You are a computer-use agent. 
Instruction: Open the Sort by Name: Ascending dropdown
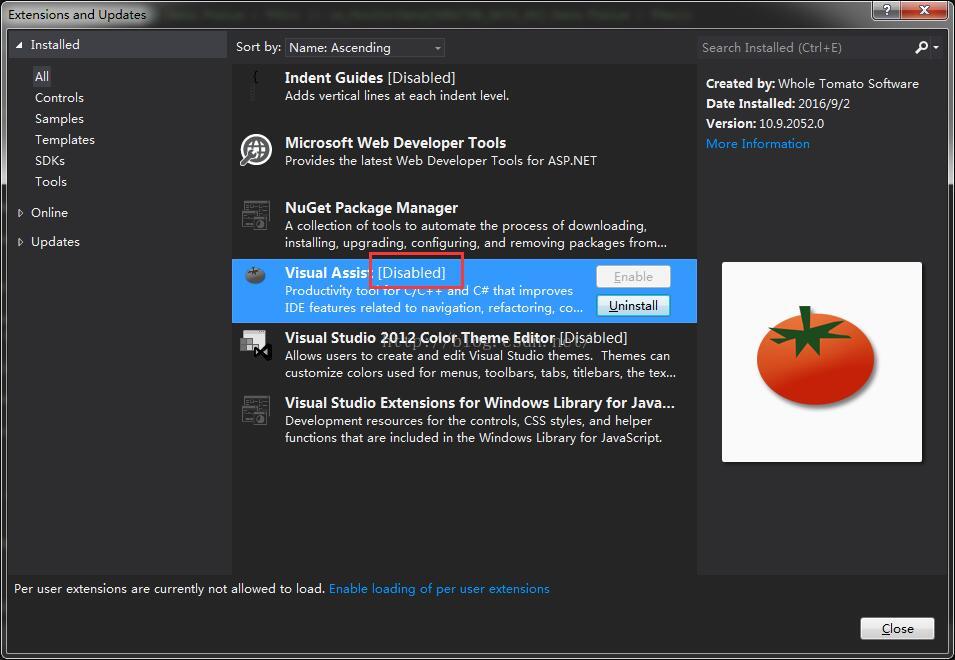pos(364,47)
